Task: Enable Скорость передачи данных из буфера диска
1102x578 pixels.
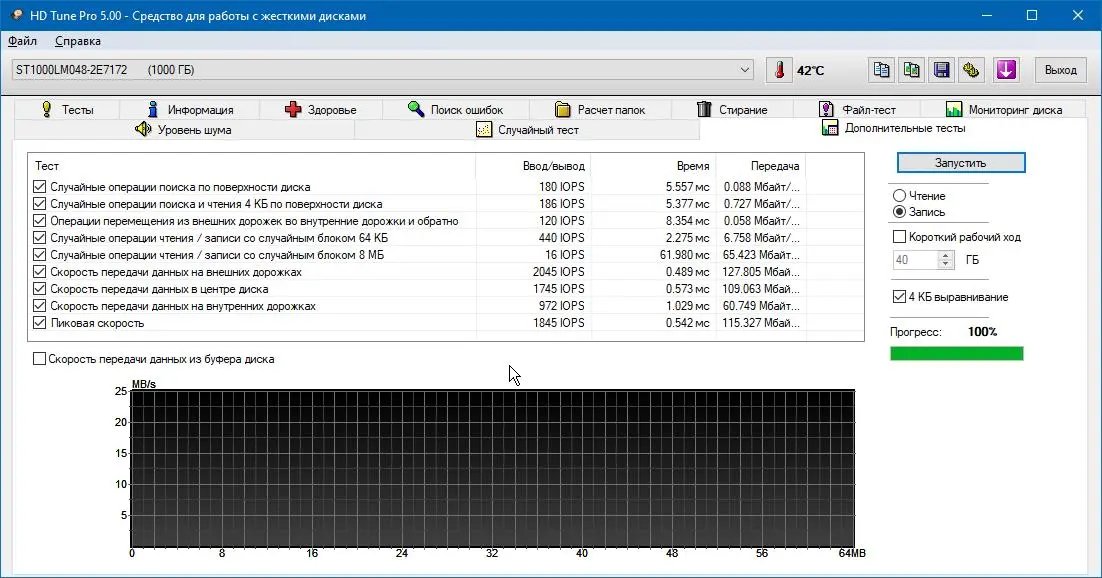Action: point(39,359)
